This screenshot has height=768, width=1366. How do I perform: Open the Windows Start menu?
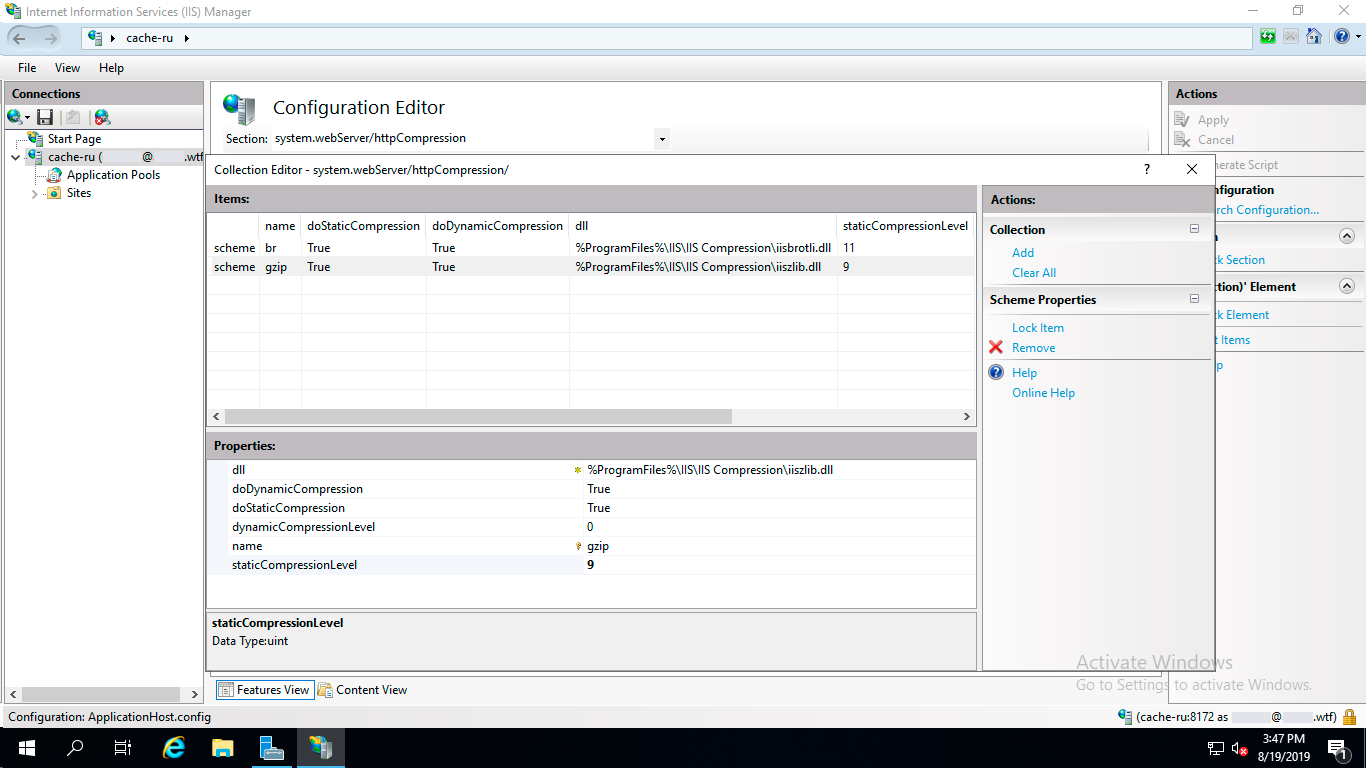26,748
